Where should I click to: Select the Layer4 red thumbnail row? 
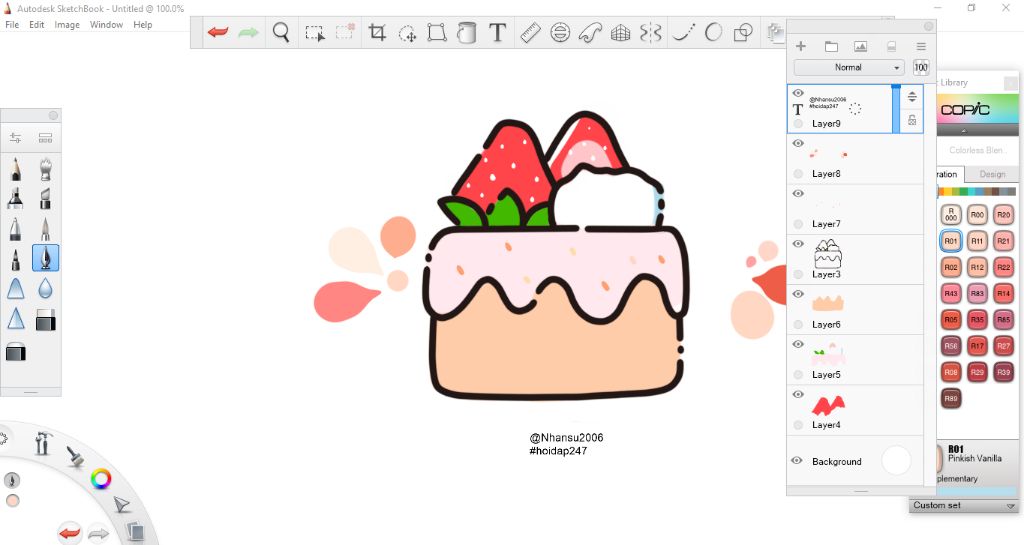click(x=855, y=410)
